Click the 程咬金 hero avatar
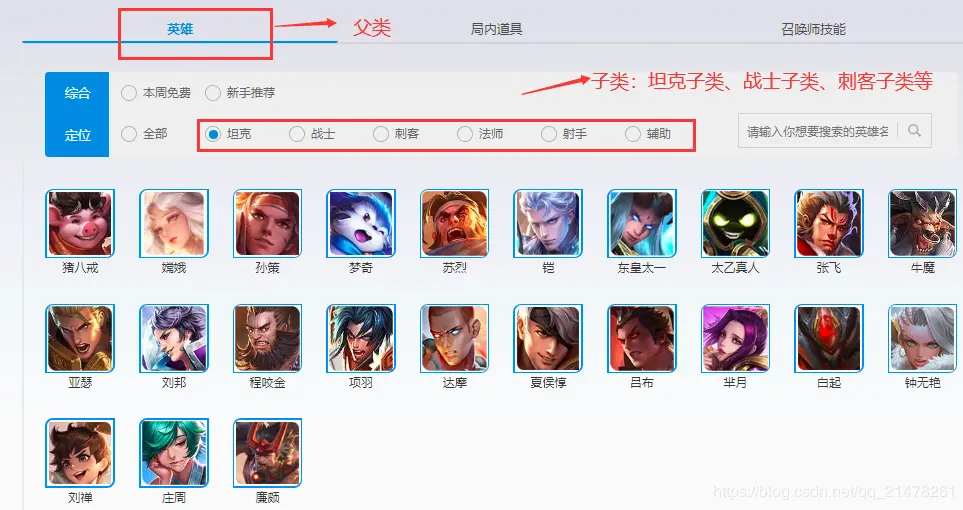This screenshot has height=510, width=963. (x=267, y=338)
